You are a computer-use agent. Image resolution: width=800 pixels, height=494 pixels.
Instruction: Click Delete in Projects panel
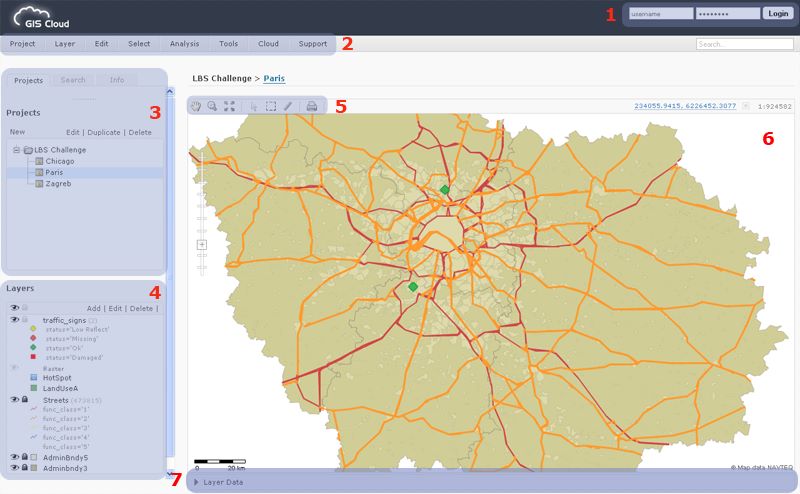click(x=140, y=132)
